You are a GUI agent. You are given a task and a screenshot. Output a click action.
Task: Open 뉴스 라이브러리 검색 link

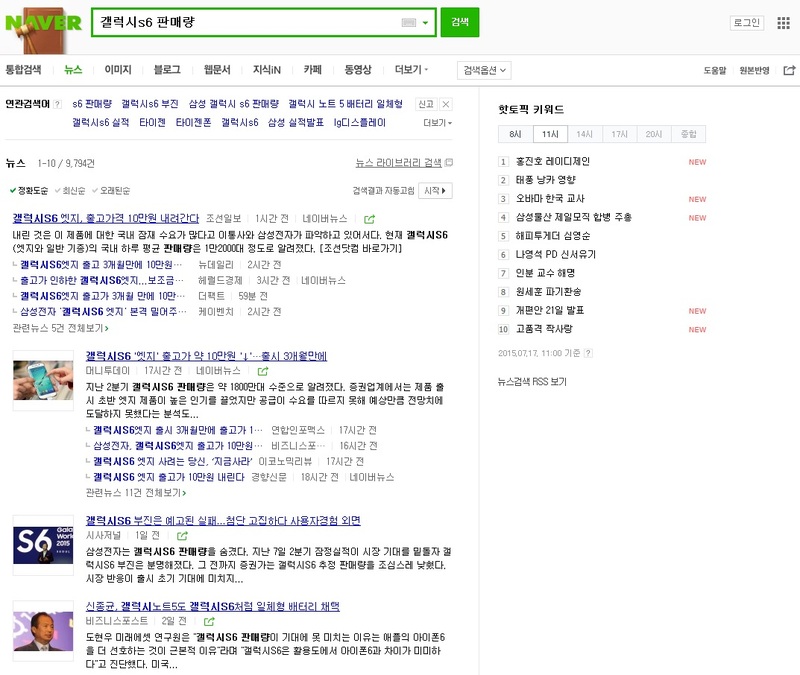pyautogui.click(x=398, y=163)
